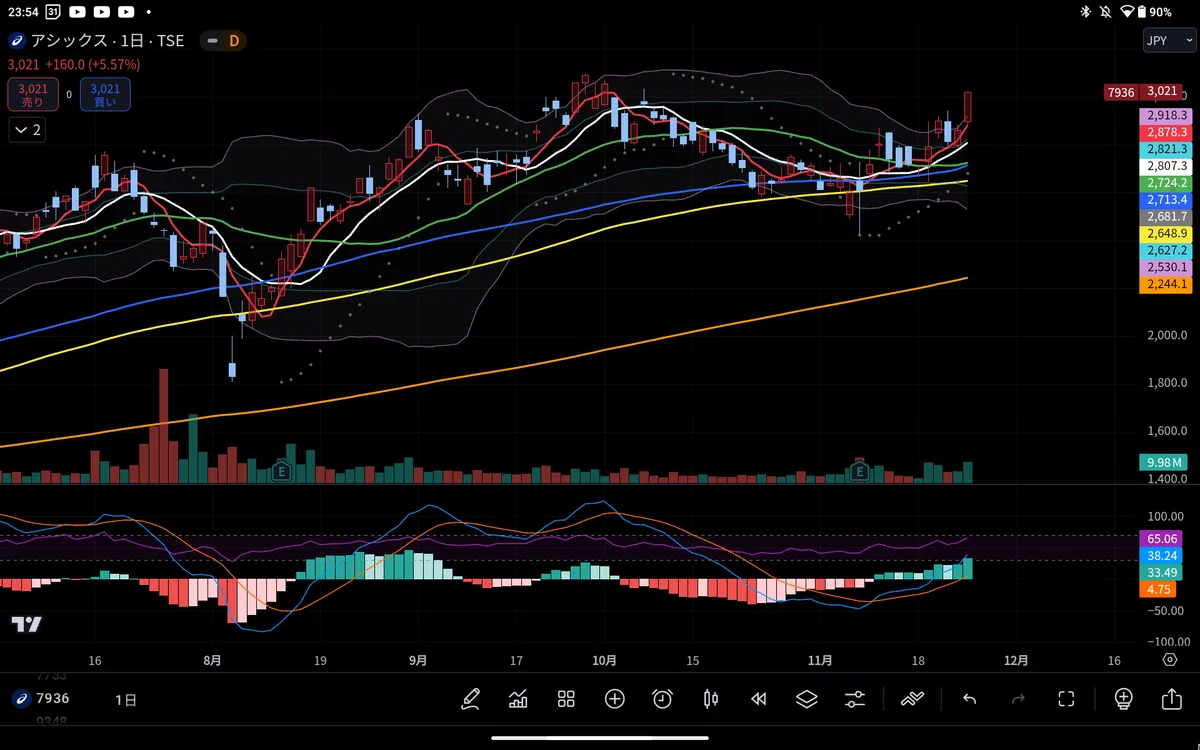Tap the 100.00 oscillator axis label

pyautogui.click(x=1165, y=517)
